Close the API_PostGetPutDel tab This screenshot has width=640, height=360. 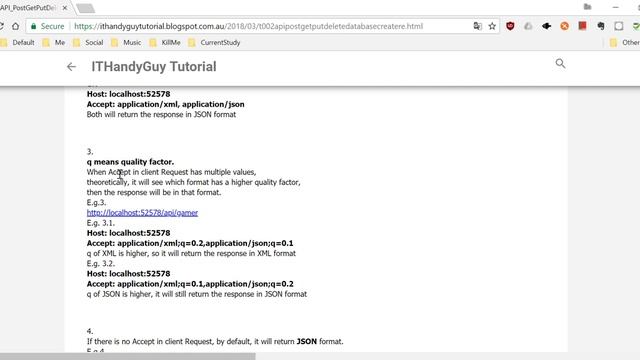64,8
